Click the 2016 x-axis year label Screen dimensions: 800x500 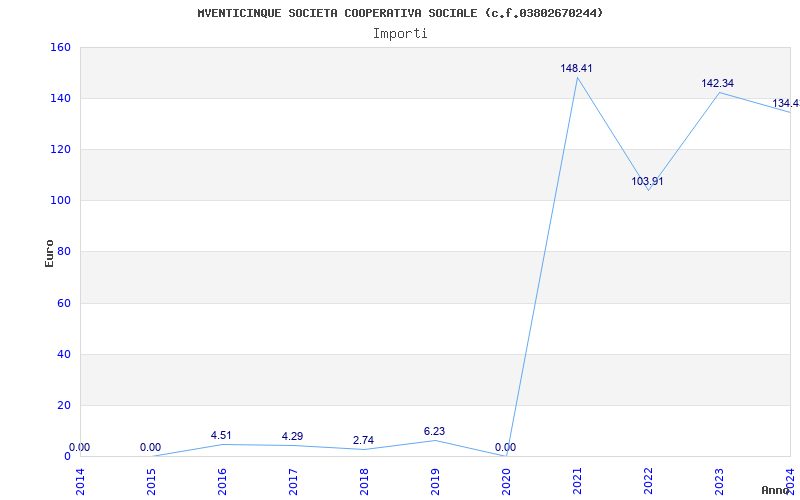coord(222,482)
